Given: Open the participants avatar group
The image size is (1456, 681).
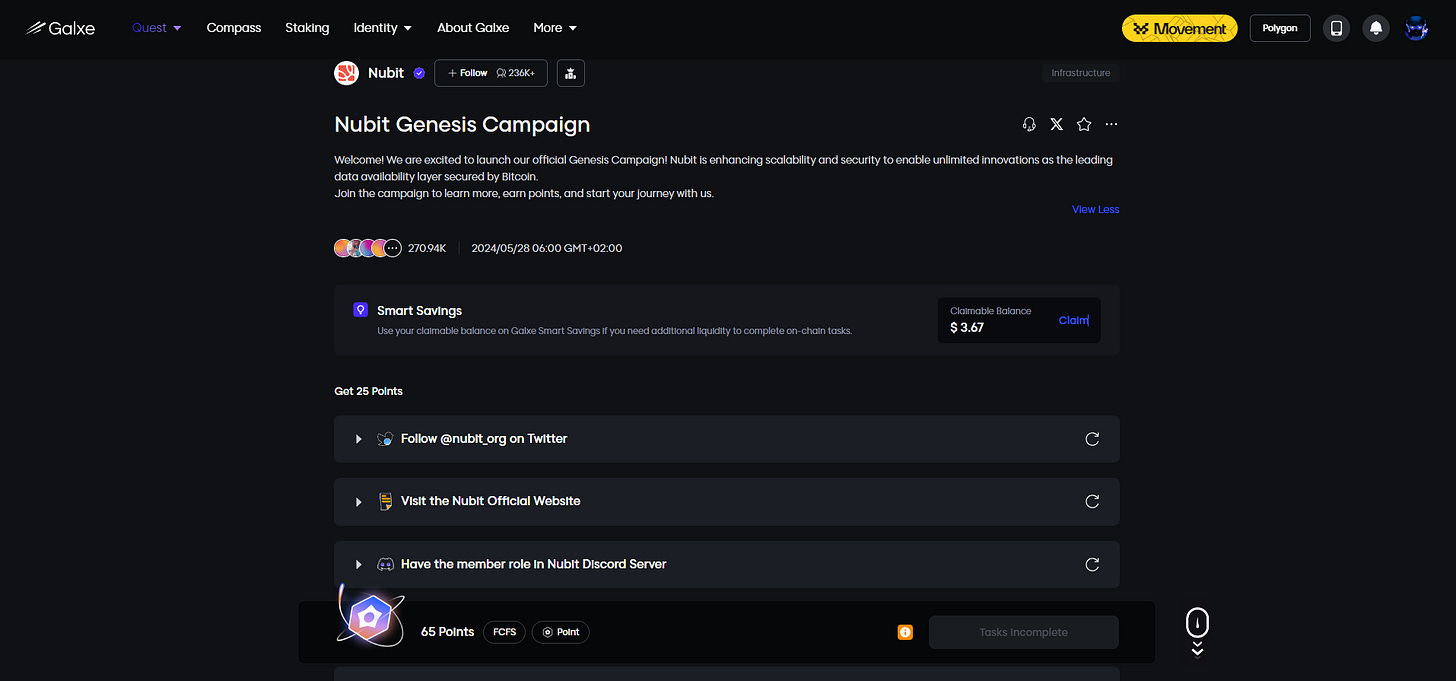Looking at the screenshot, I should tap(367, 248).
